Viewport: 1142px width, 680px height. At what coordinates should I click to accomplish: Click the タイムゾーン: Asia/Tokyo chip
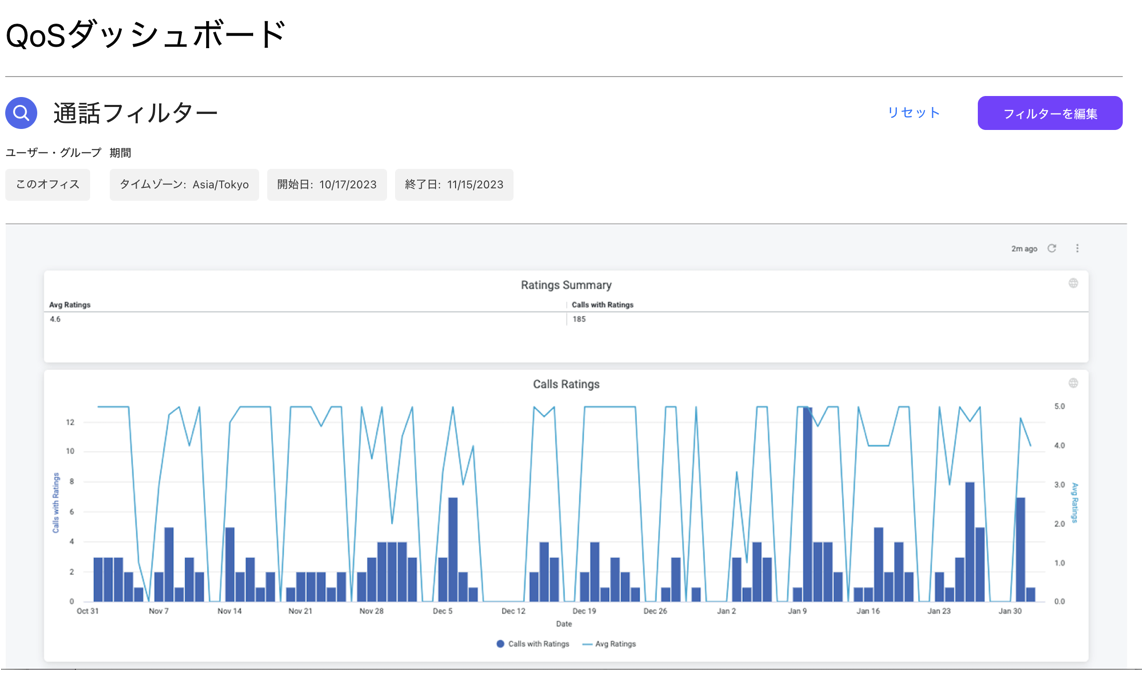point(184,184)
